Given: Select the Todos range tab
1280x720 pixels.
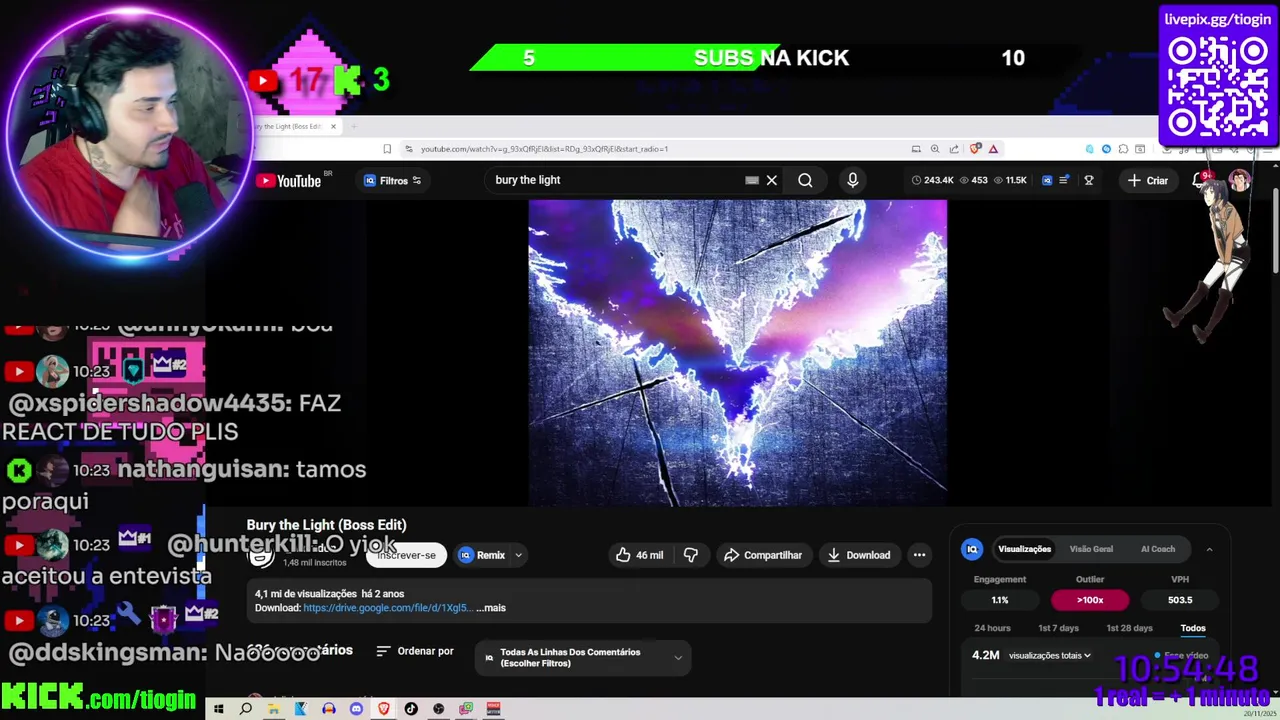Looking at the screenshot, I should coord(1193,628).
